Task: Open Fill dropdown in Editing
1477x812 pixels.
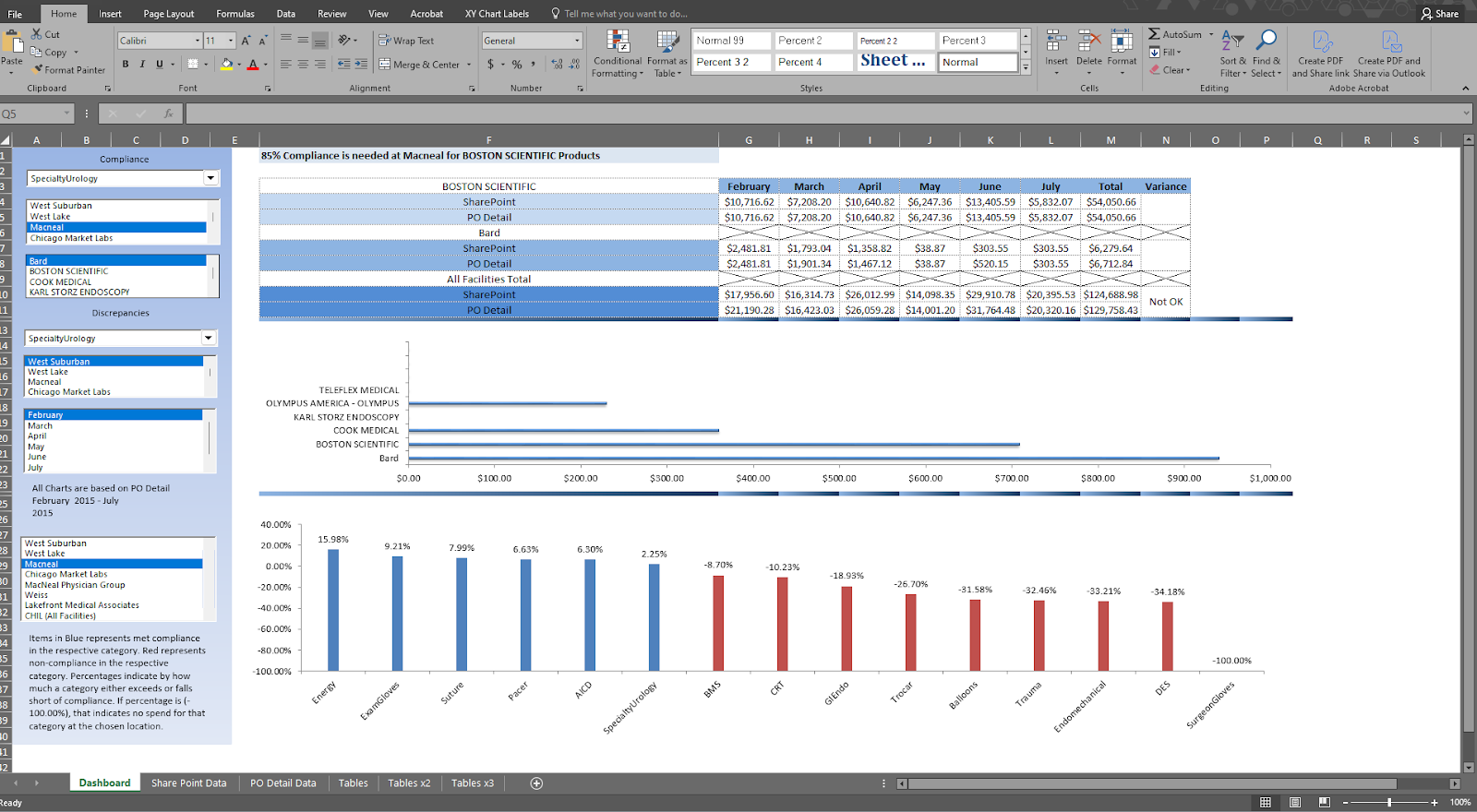Action: pyautogui.click(x=1165, y=52)
